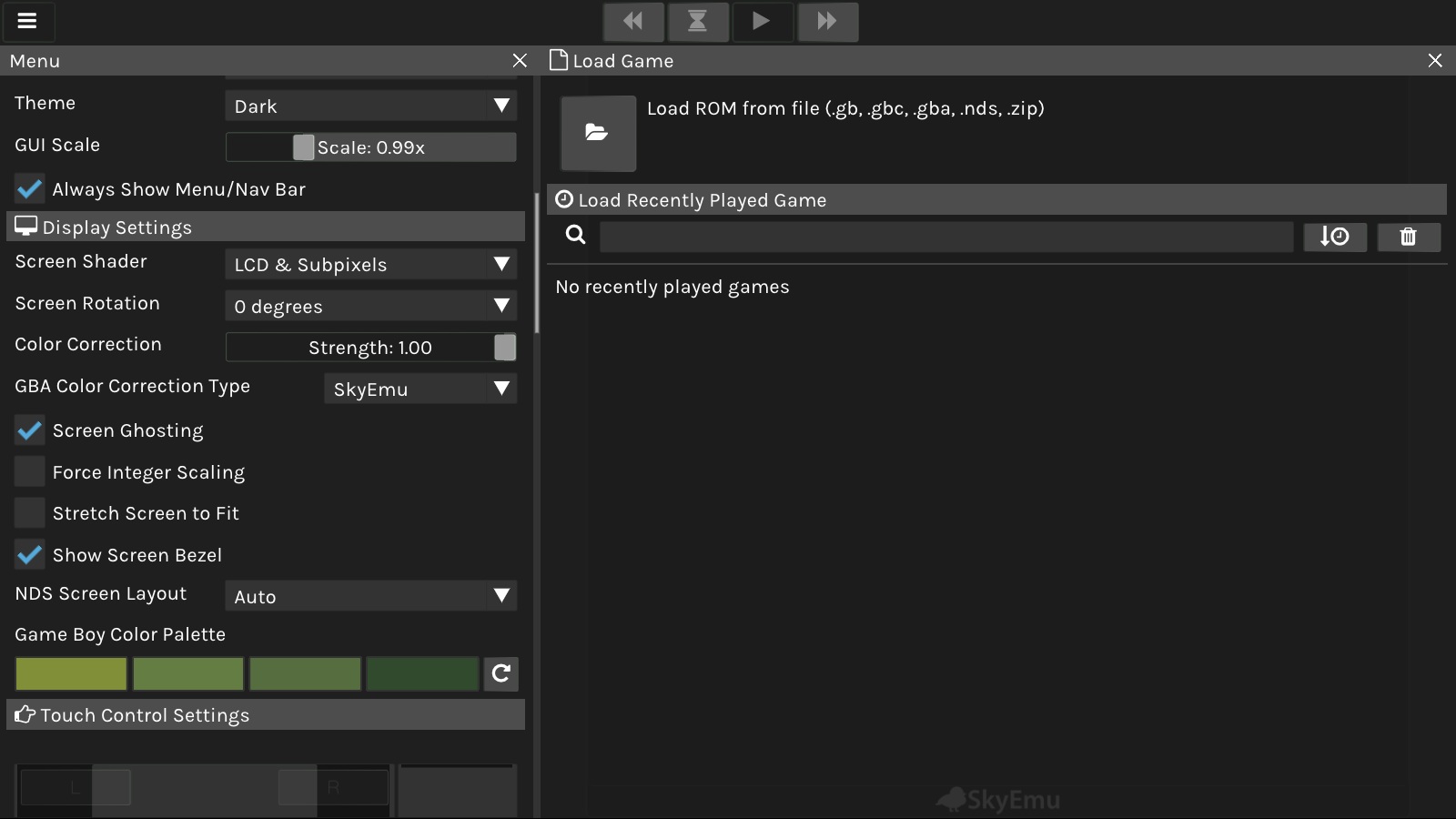Open the Screen Rotation dropdown
1456x819 pixels.
pos(370,306)
